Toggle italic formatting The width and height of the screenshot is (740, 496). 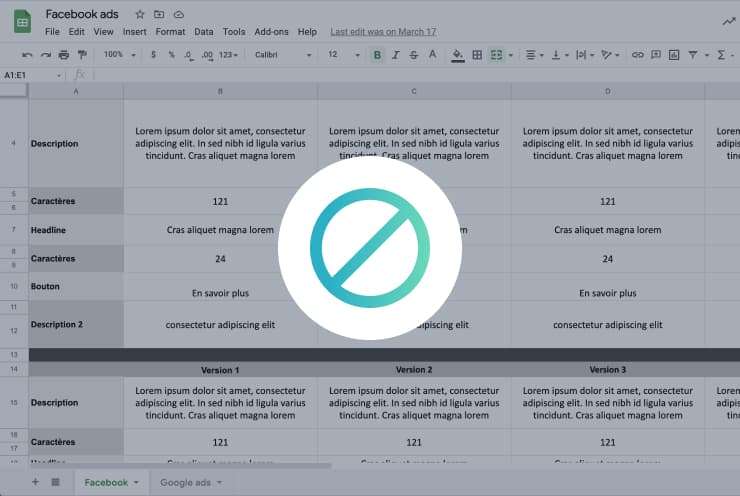pyautogui.click(x=395, y=55)
